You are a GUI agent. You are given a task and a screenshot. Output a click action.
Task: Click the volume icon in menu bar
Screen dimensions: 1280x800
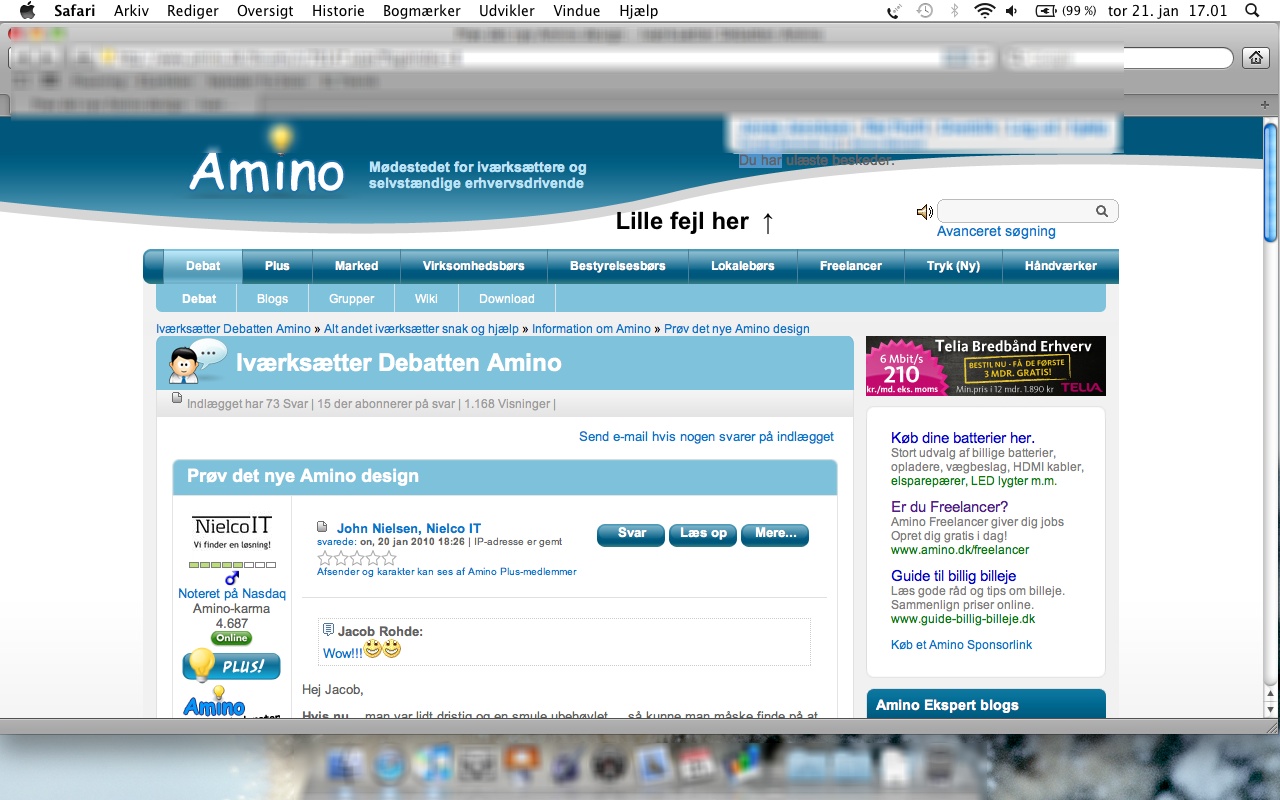1012,11
